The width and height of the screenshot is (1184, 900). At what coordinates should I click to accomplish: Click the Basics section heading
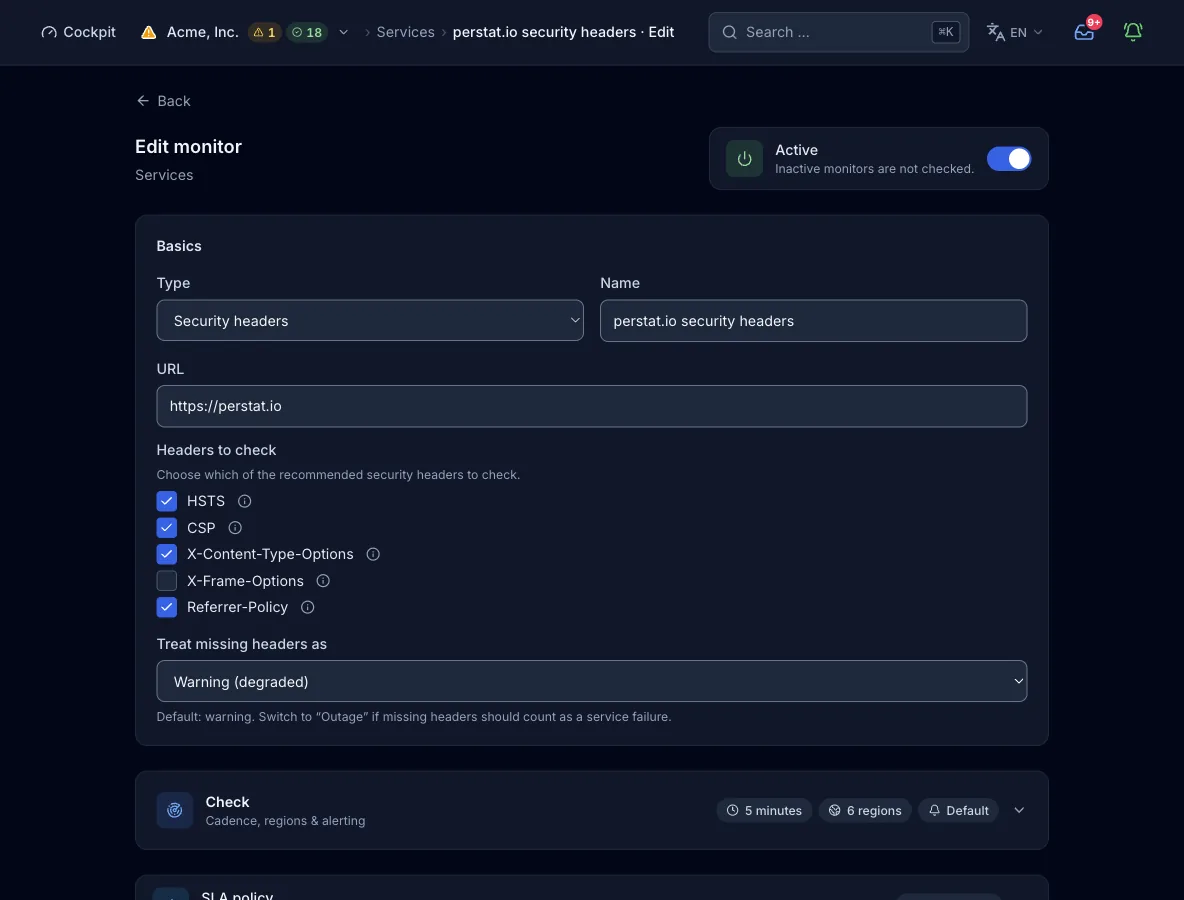179,246
